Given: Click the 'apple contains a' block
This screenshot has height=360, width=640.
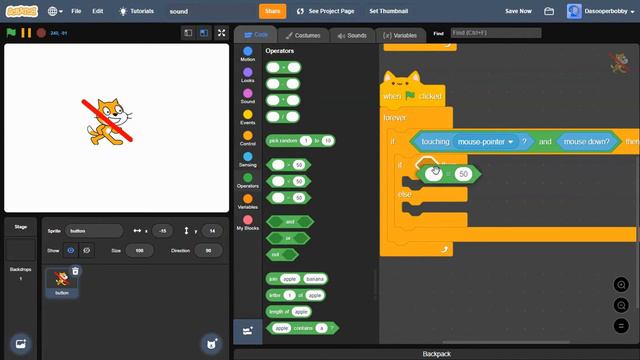Looking at the screenshot, I should [302, 328].
